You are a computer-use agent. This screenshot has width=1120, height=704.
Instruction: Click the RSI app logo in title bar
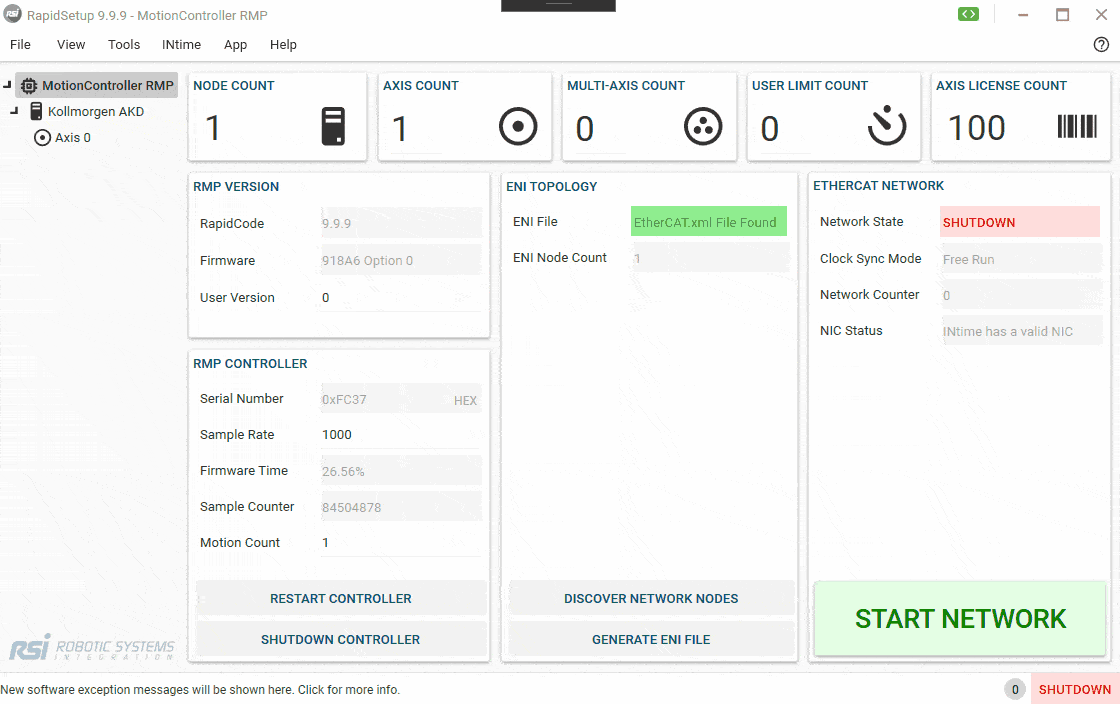12,14
